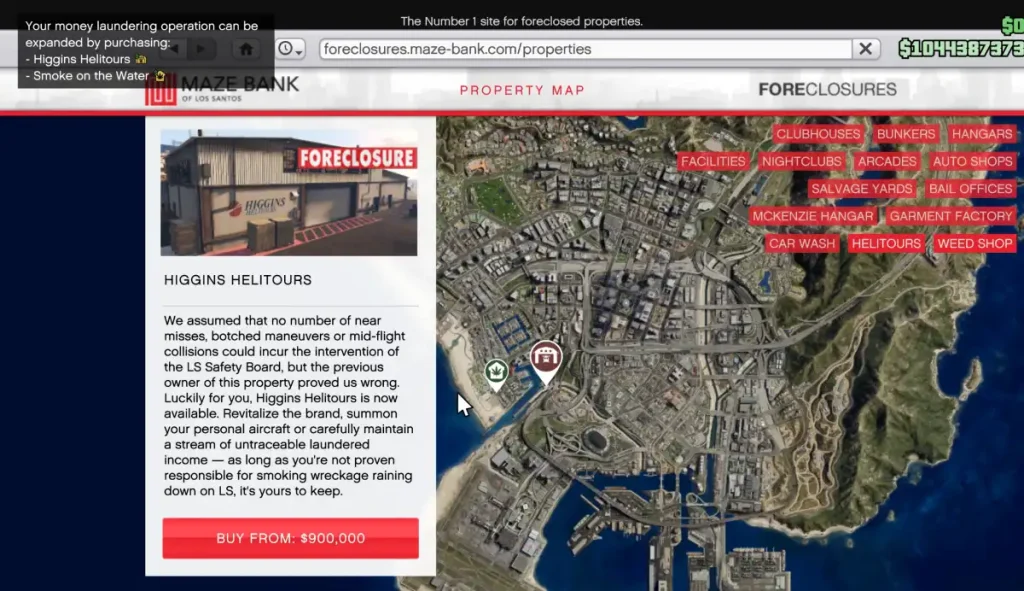1024x591 pixels.
Task: Click 'Smoke on the Water' line in hint popup
Action: 95,76
